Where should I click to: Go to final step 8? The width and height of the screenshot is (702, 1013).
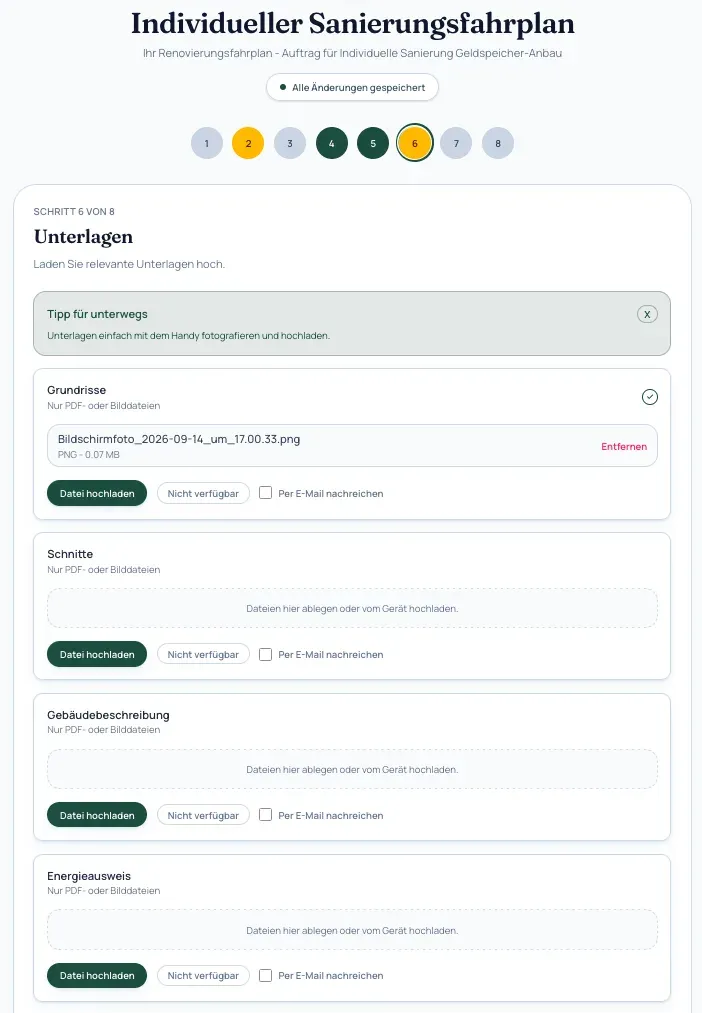(498, 143)
